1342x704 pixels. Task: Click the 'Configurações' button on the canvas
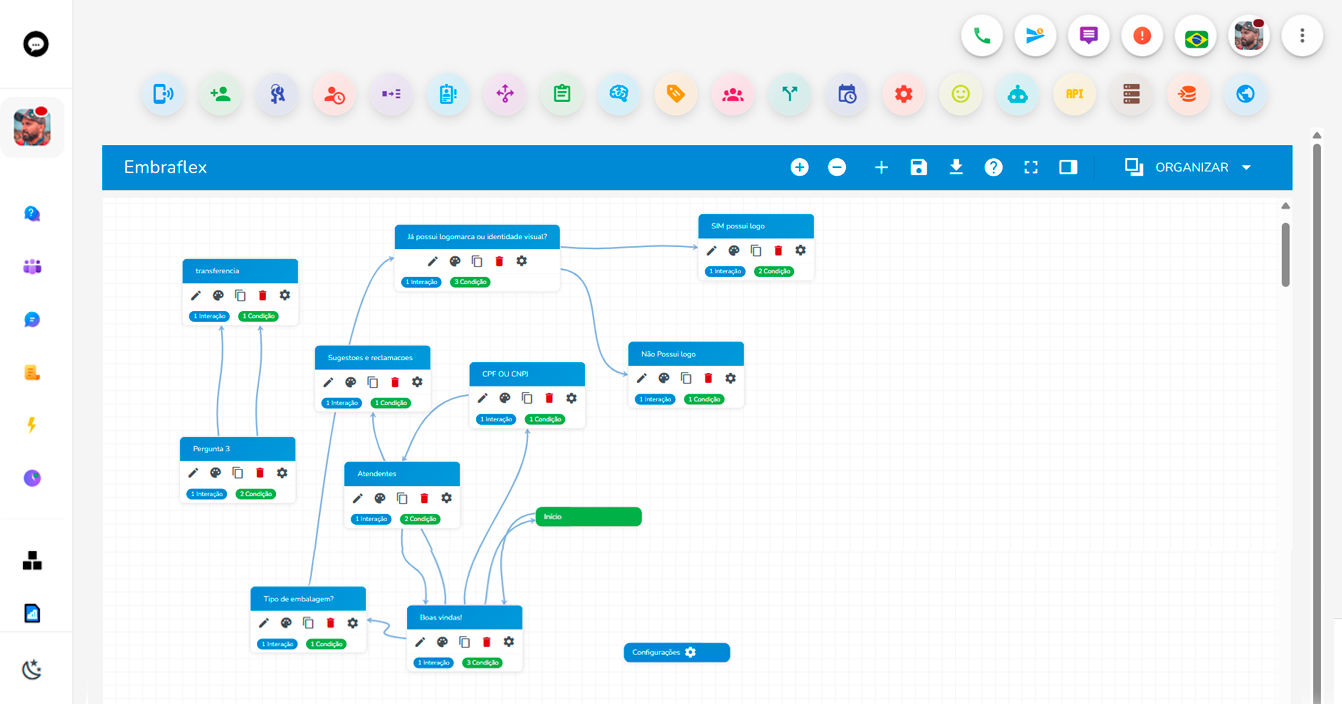676,652
